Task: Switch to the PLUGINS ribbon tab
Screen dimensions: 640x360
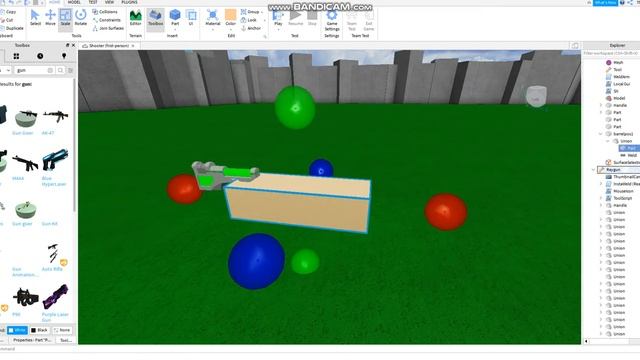Action: (x=129, y=2)
